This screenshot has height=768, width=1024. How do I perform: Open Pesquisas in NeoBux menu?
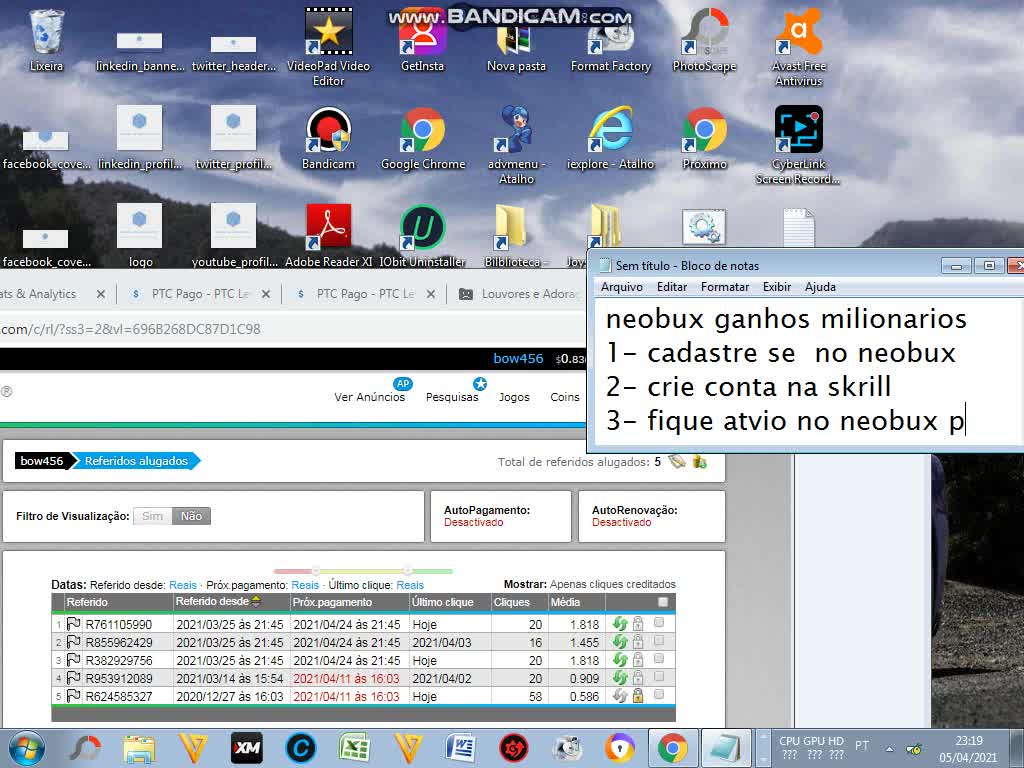tap(452, 397)
